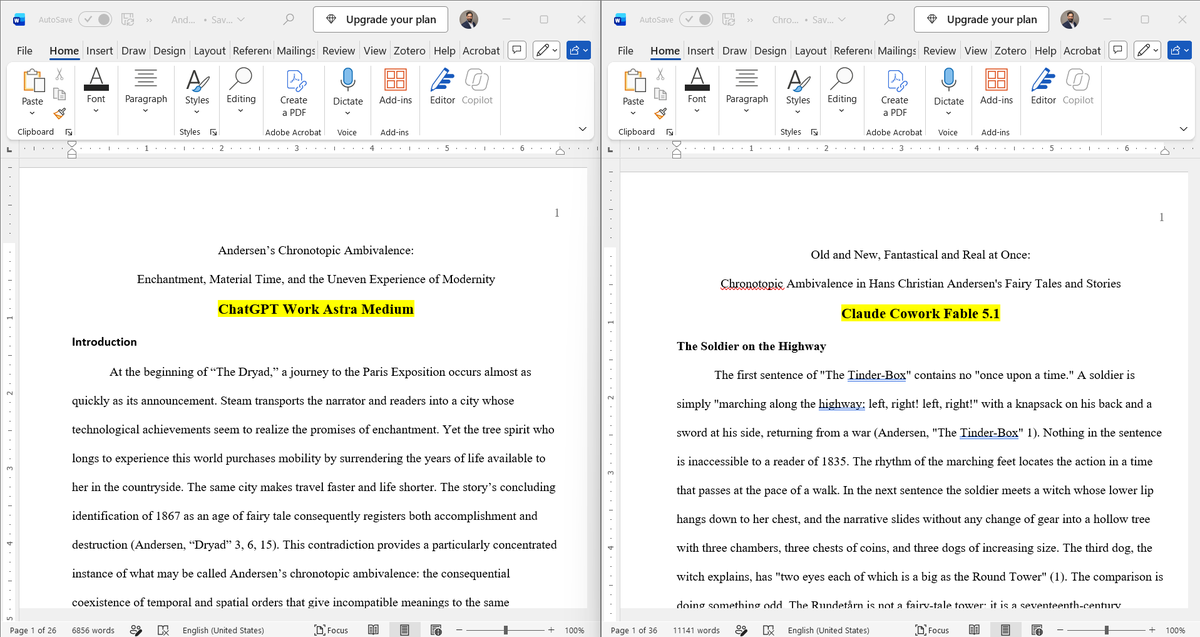Toggle AutoSave switch in the left window
Screen dimensions: 1200x637
coord(95,19)
